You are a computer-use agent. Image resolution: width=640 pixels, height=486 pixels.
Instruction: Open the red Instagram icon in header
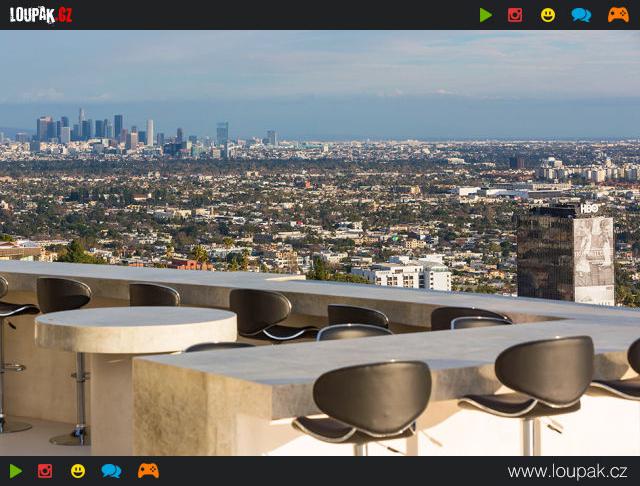pos(515,15)
